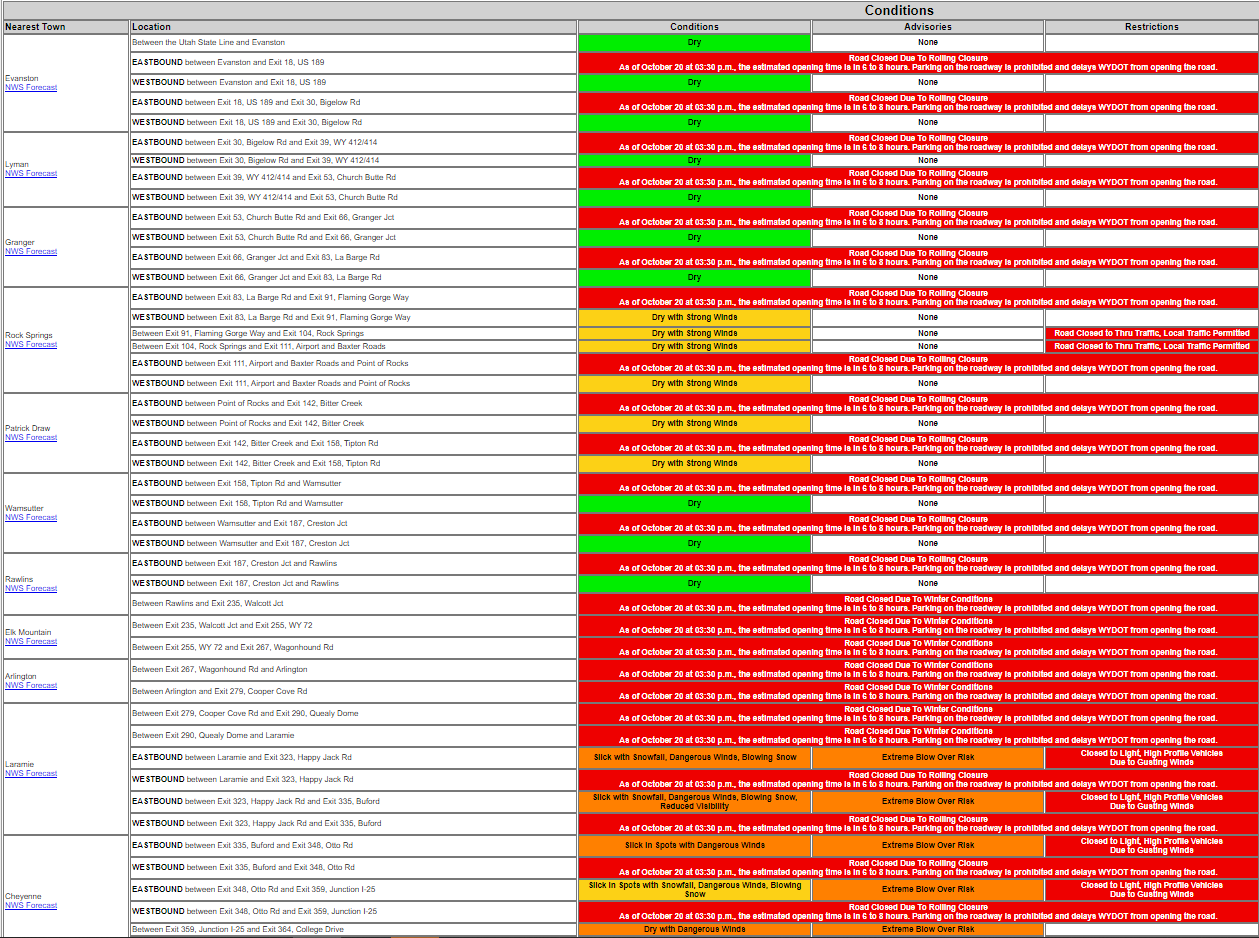
Task: Open Patrick Draw's NWS Forecast link
Action: tap(31, 438)
